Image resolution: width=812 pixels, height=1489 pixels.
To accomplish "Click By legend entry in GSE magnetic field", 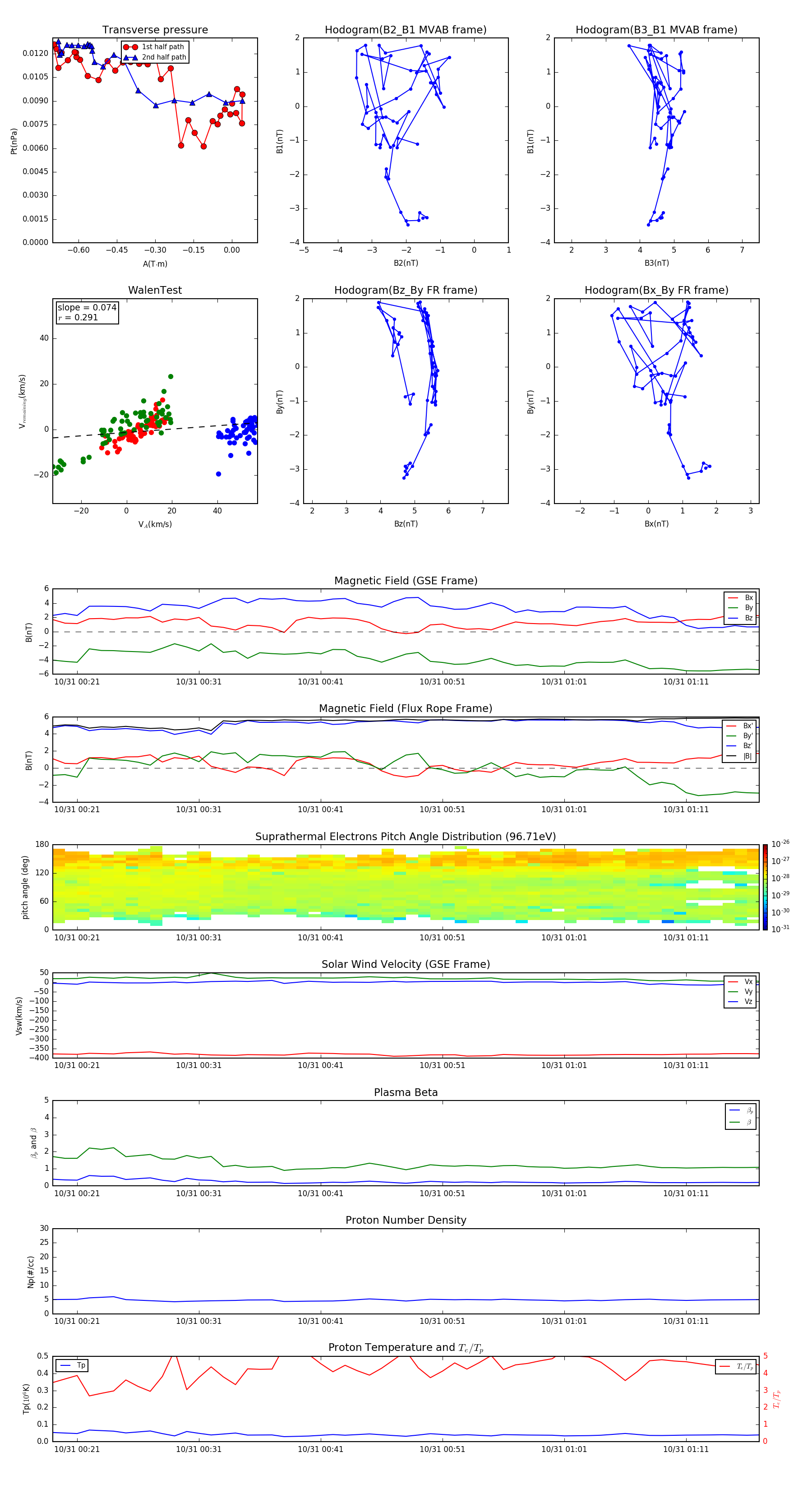I will click(x=740, y=607).
